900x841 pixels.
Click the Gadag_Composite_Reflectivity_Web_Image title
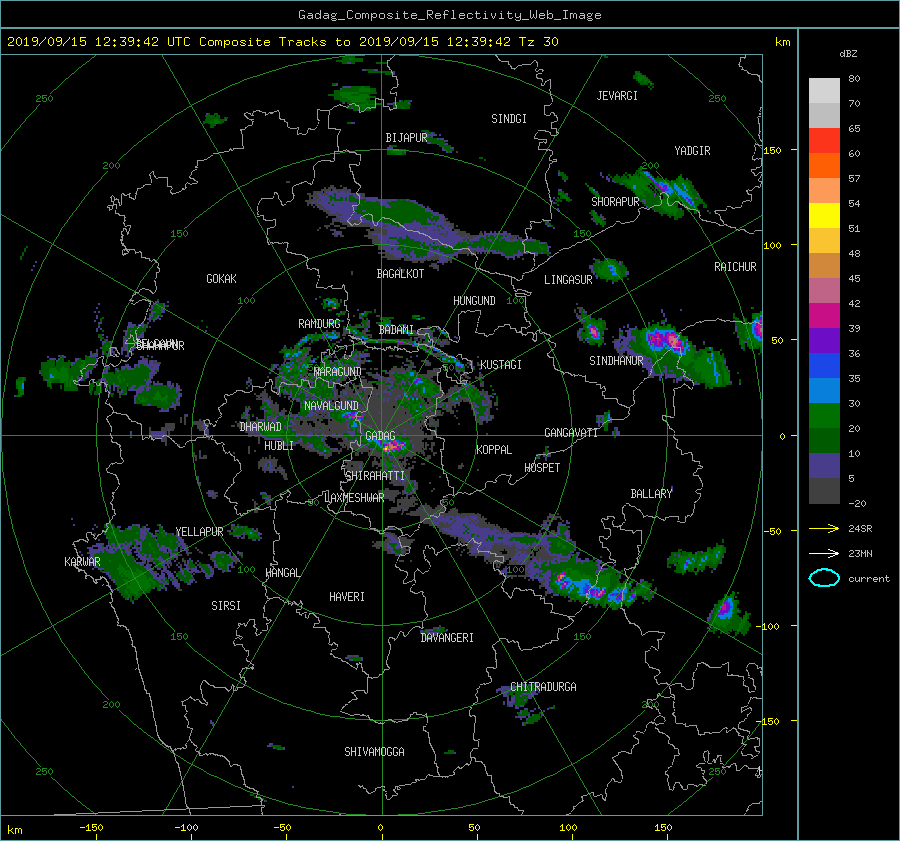click(x=449, y=15)
